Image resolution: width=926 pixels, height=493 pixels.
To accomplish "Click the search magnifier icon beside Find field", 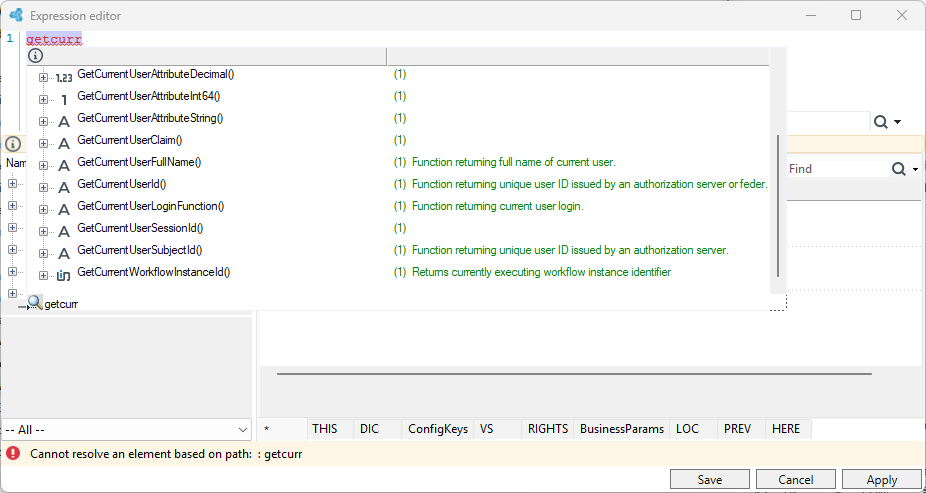I will (x=898, y=169).
